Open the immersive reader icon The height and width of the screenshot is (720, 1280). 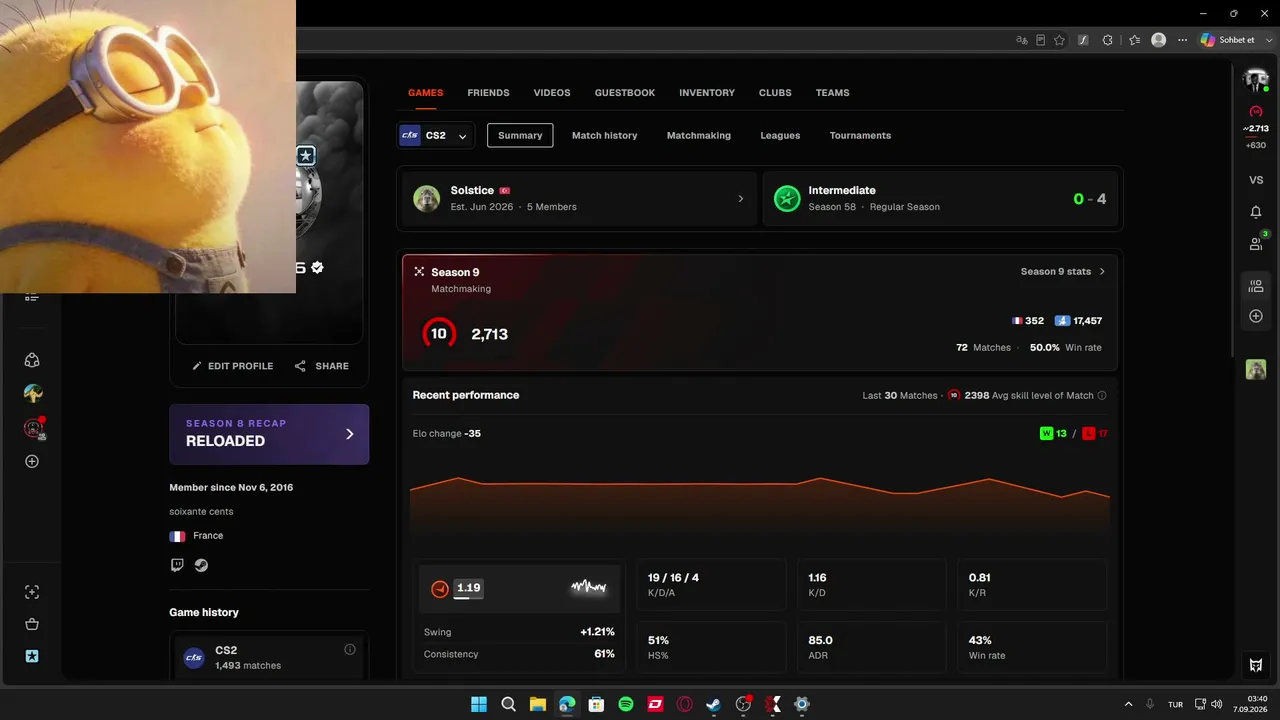pos(1040,40)
